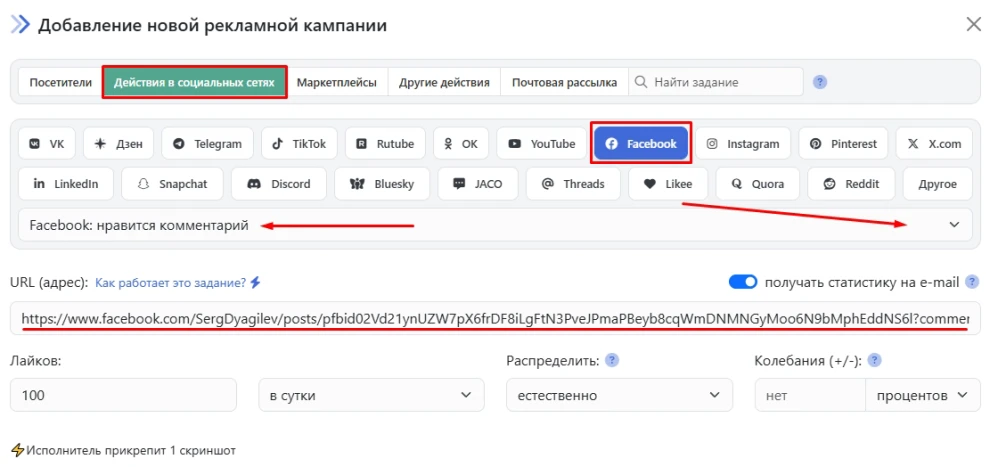Click the Колебания field with нет placeholder
This screenshot has height=467, width=998.
[810, 395]
